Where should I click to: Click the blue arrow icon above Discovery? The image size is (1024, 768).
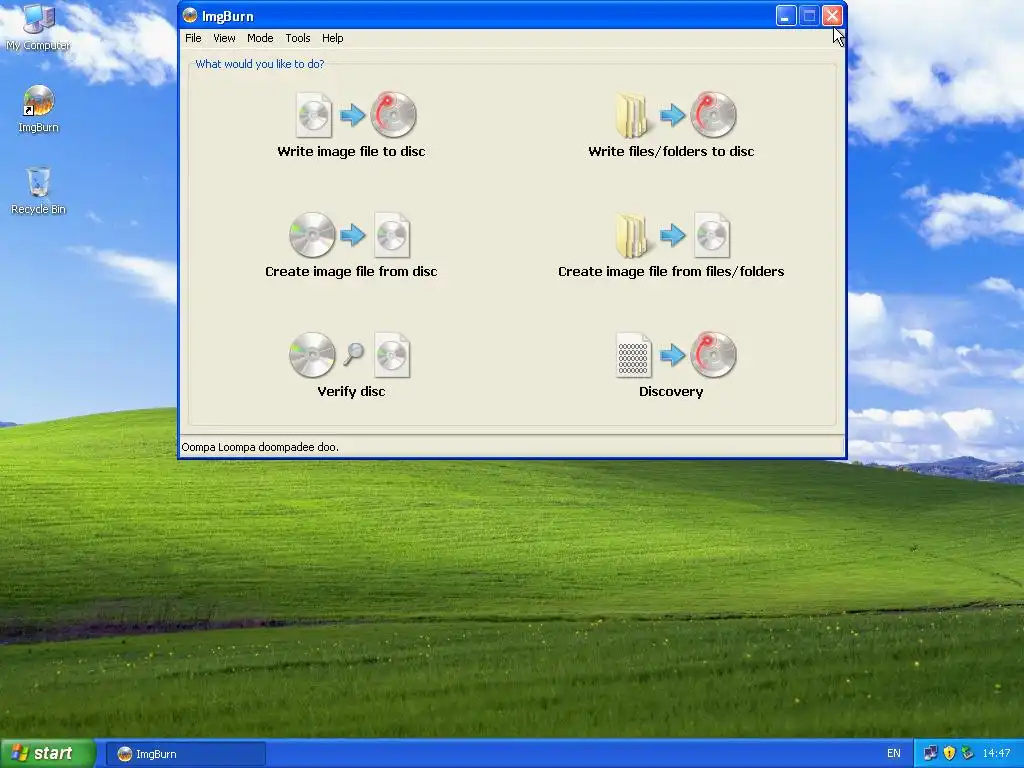(x=673, y=355)
